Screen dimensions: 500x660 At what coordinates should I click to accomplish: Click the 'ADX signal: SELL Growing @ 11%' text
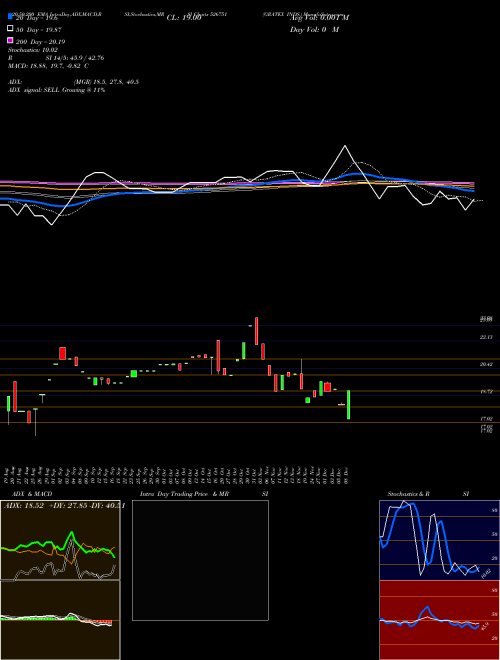(56, 90)
